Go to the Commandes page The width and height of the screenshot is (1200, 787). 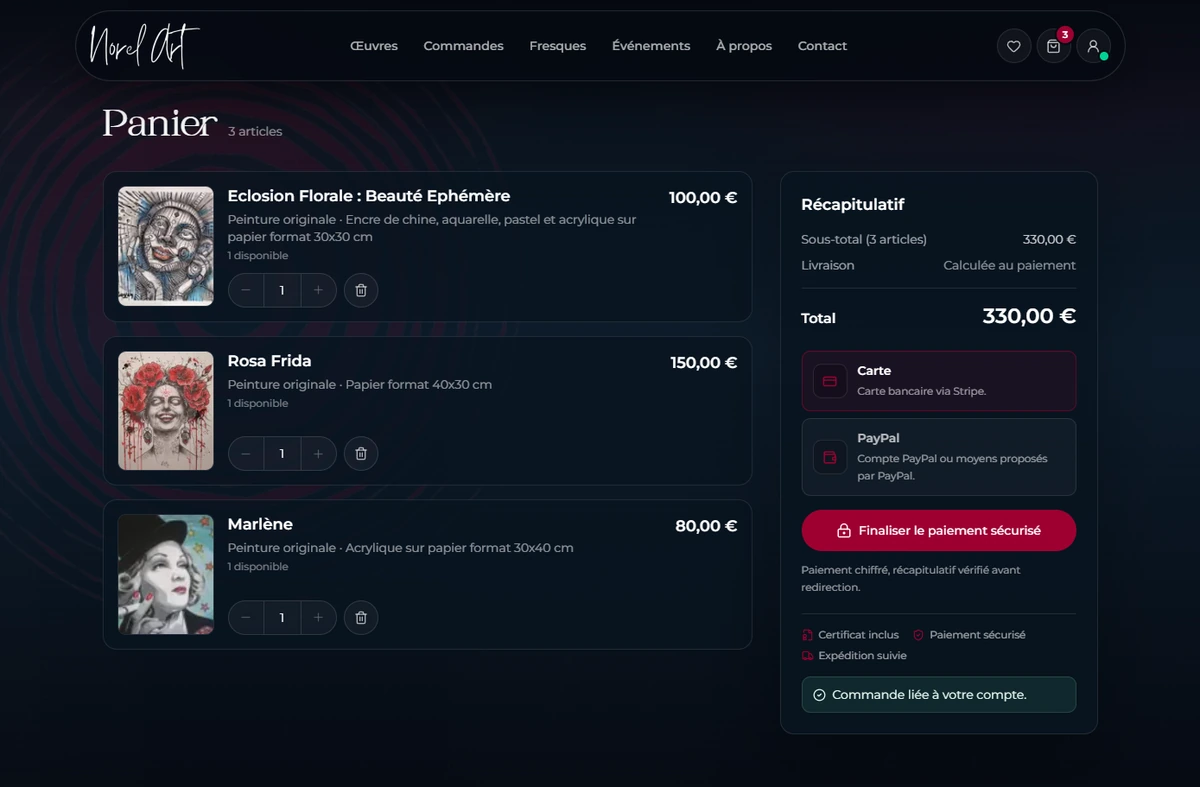[463, 46]
